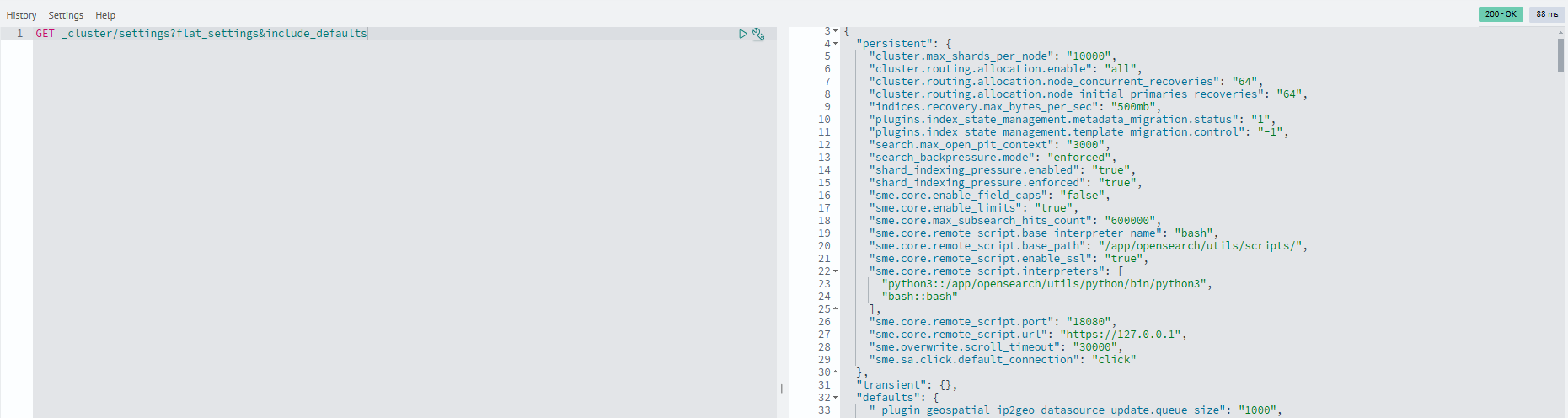Click the "defaults" key
This screenshot has height=418, width=1568.
point(888,398)
